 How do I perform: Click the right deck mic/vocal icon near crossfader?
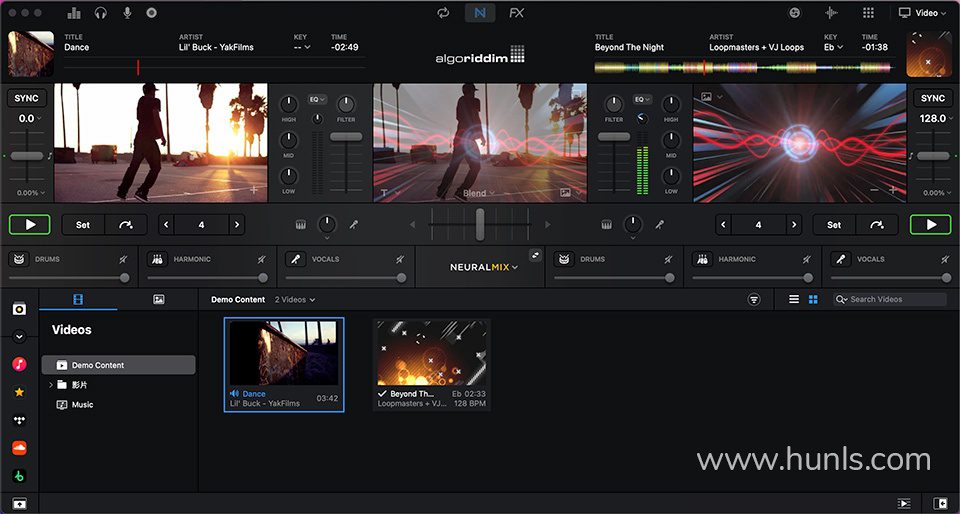click(x=659, y=225)
